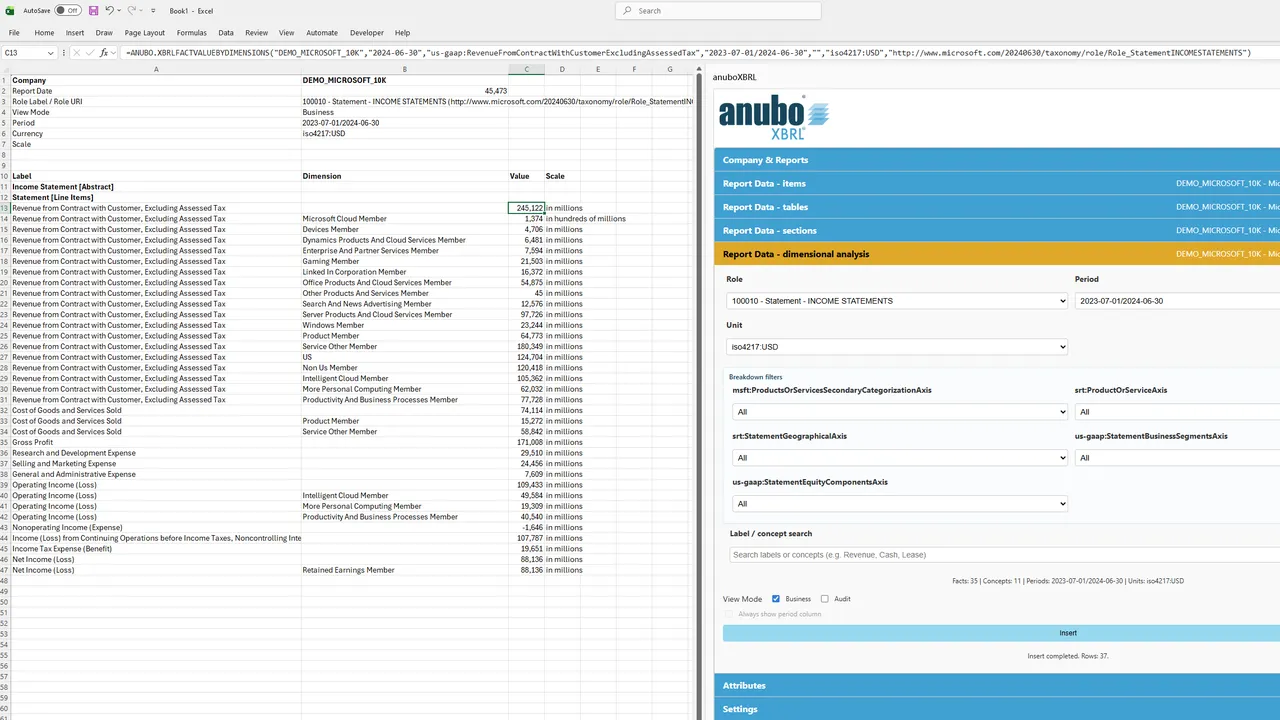The image size is (1280, 720).
Task: Expand the Settings section
Action: [997, 709]
